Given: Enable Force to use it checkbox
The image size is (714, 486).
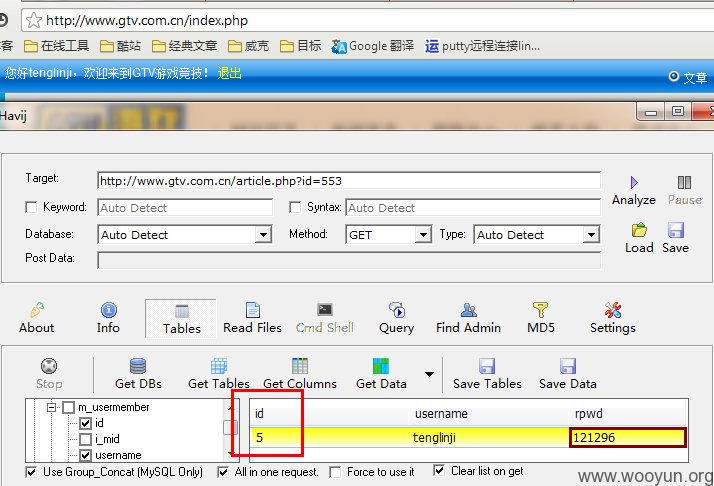Looking at the screenshot, I should 335,472.
